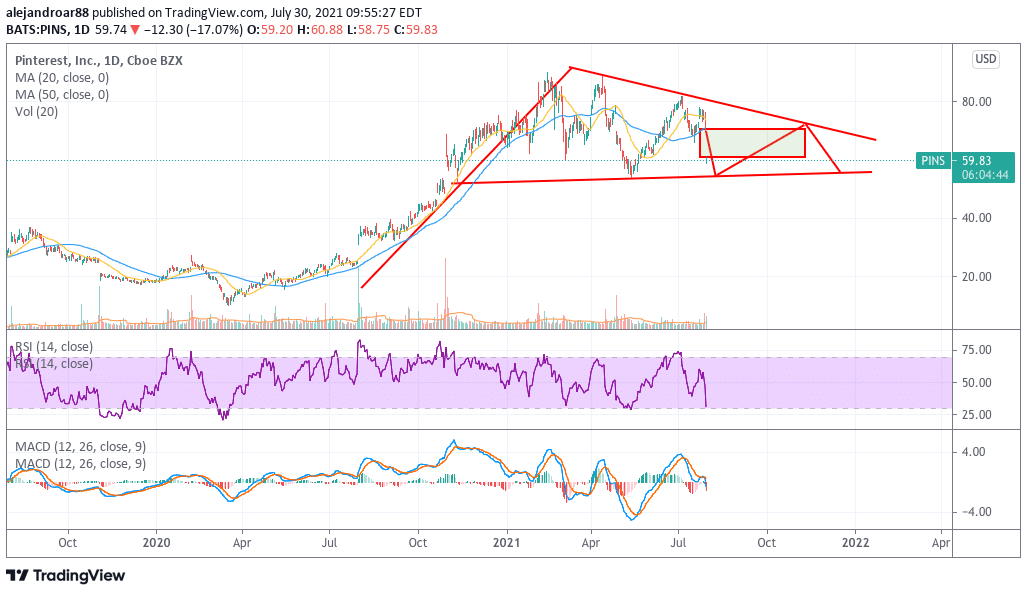Viewport: 1027px width, 594px height.
Task: Click the 59.83 current price value
Action: point(977,160)
